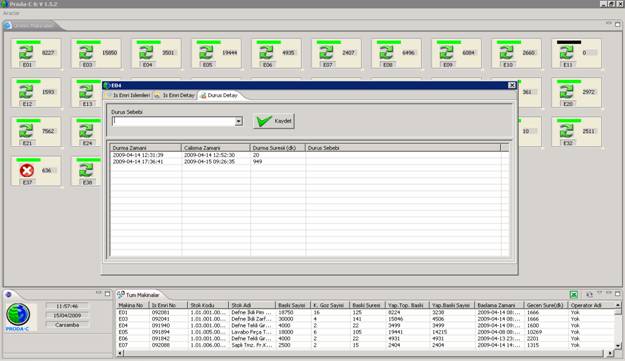Click the machine list vertical scrollbar down arrow
Screen dimensions: 625x361
(x=617, y=346)
